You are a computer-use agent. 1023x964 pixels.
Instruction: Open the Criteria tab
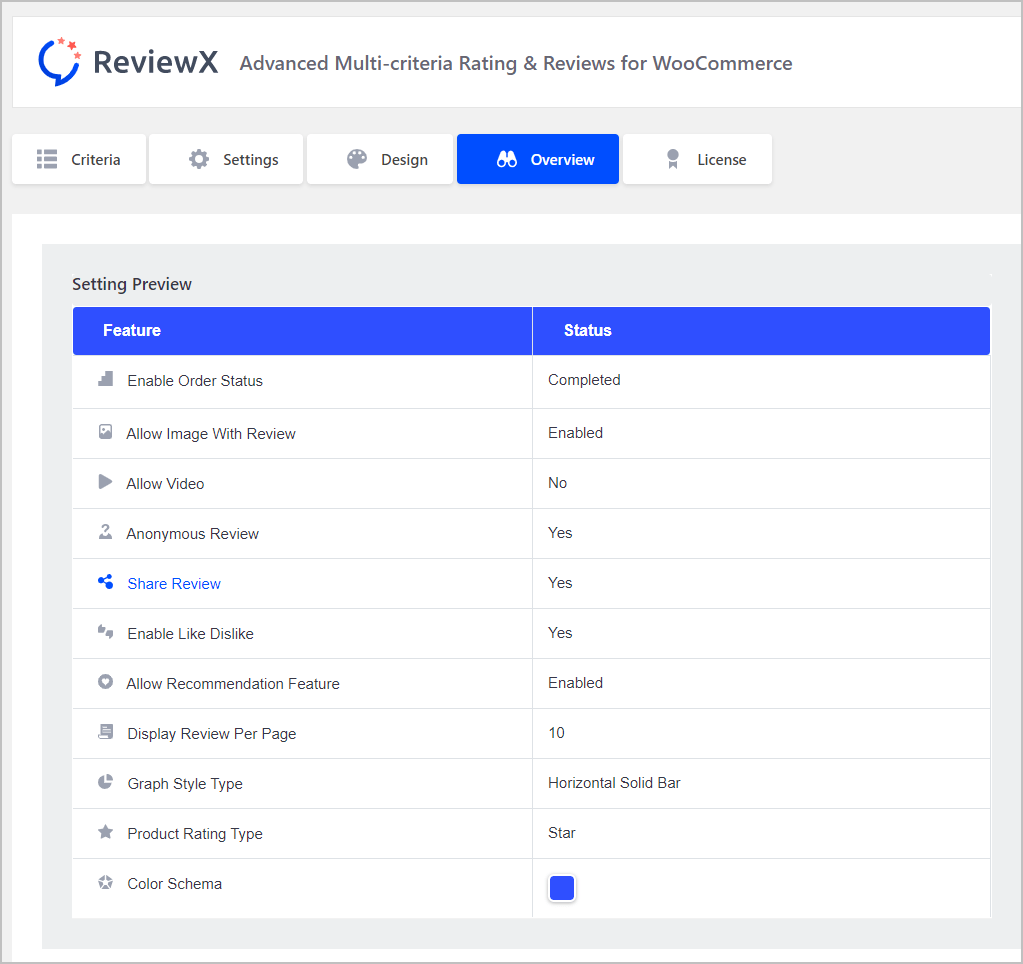click(79, 160)
